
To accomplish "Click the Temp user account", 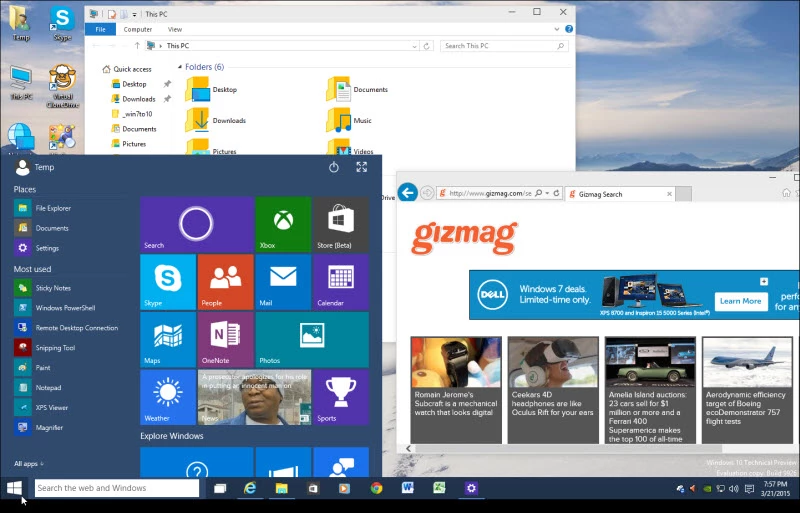I will 35,167.
